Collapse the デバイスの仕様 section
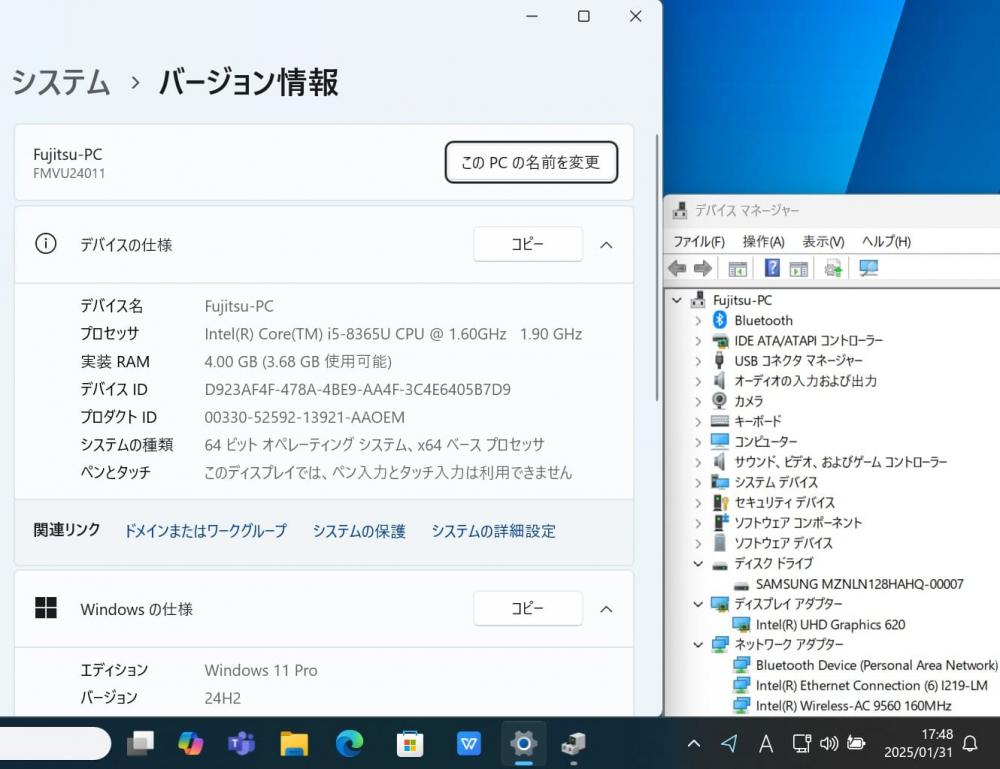1000x769 pixels. (607, 245)
